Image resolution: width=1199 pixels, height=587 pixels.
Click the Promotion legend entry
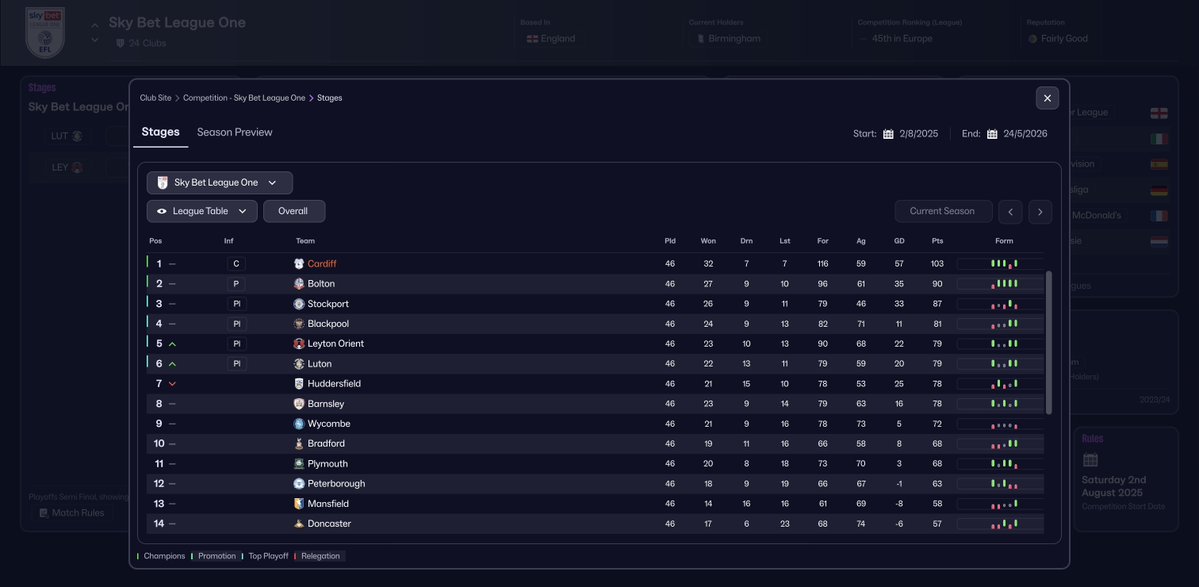click(217, 556)
